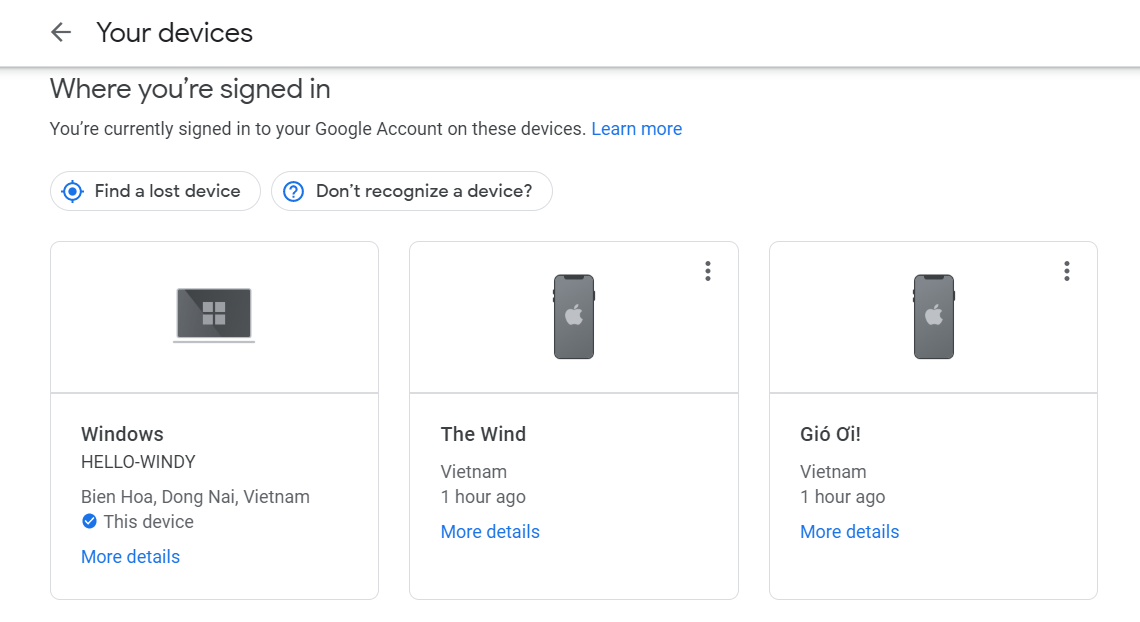The height and width of the screenshot is (622, 1140).
Task: Click The Wind device name
Action: 483,434
